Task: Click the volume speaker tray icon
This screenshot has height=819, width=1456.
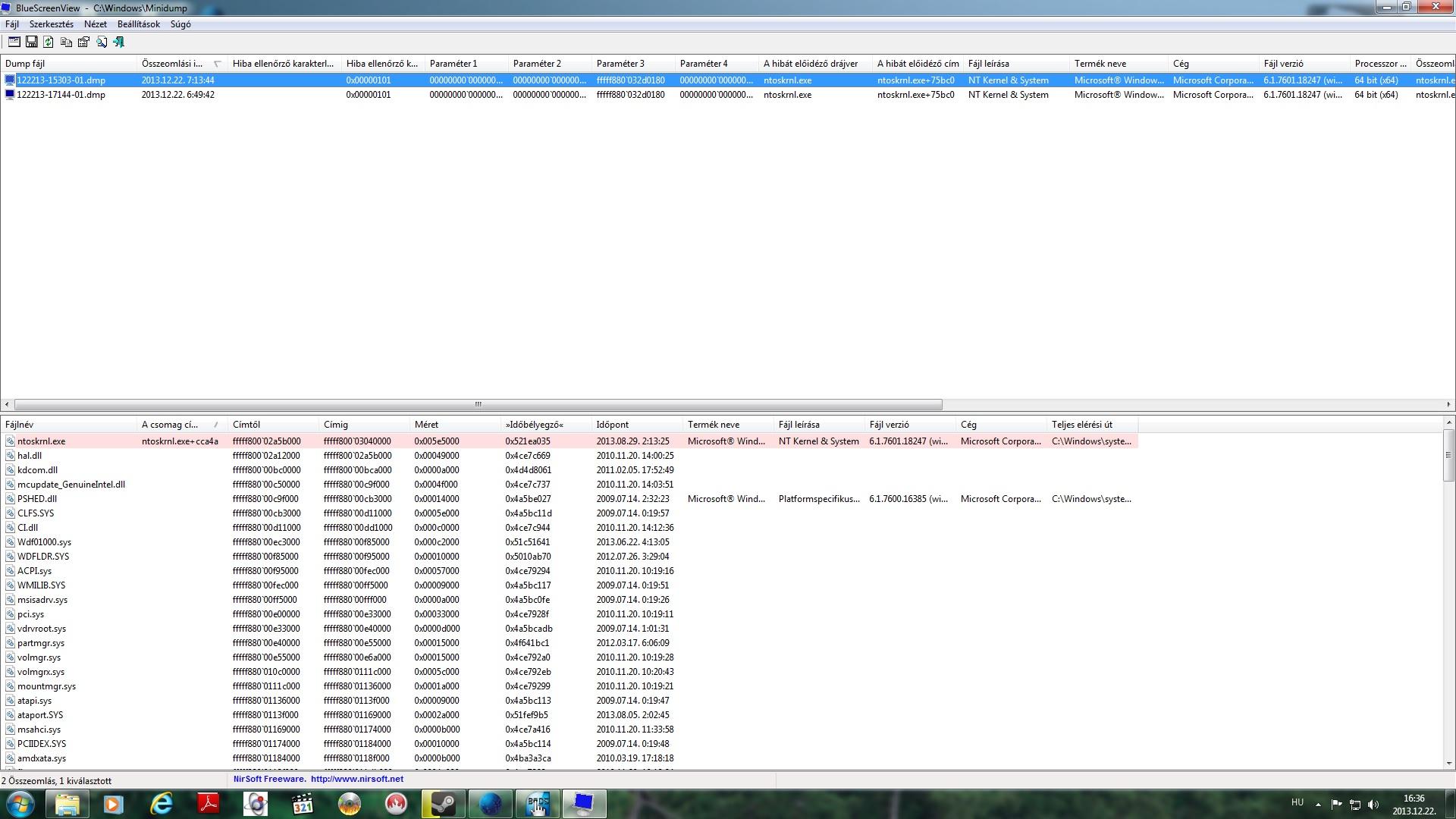Action: click(1373, 804)
